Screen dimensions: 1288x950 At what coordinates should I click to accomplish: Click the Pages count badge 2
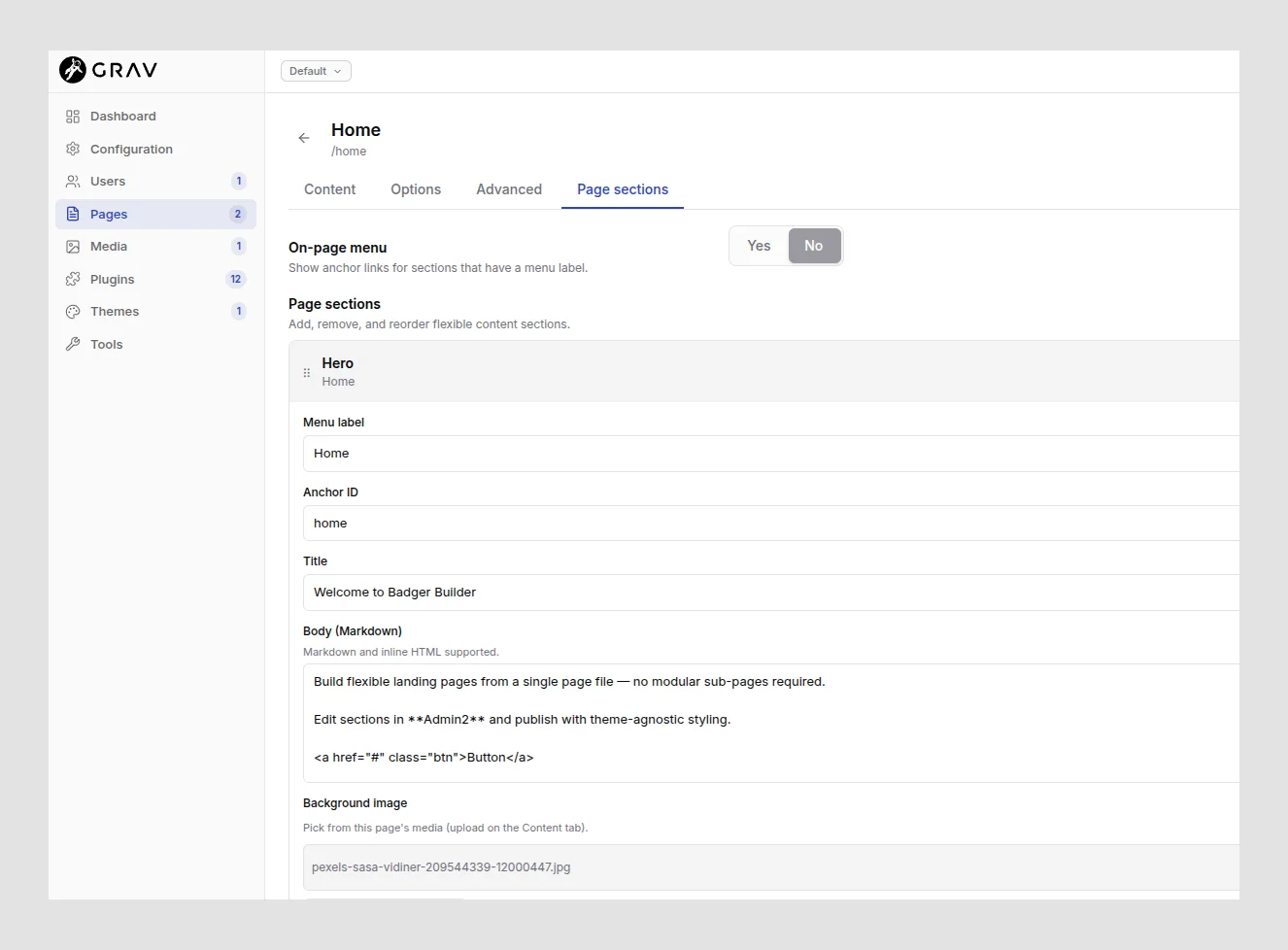(x=238, y=214)
